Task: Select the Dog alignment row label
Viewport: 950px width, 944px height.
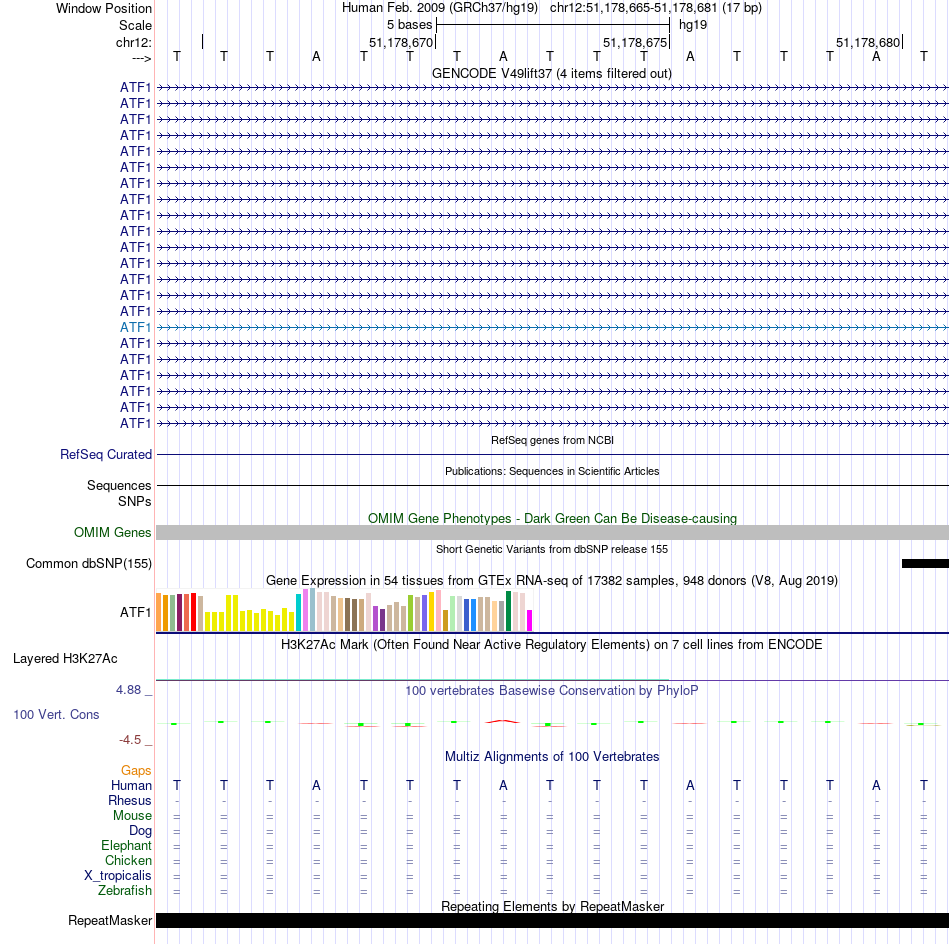Action: (x=140, y=831)
